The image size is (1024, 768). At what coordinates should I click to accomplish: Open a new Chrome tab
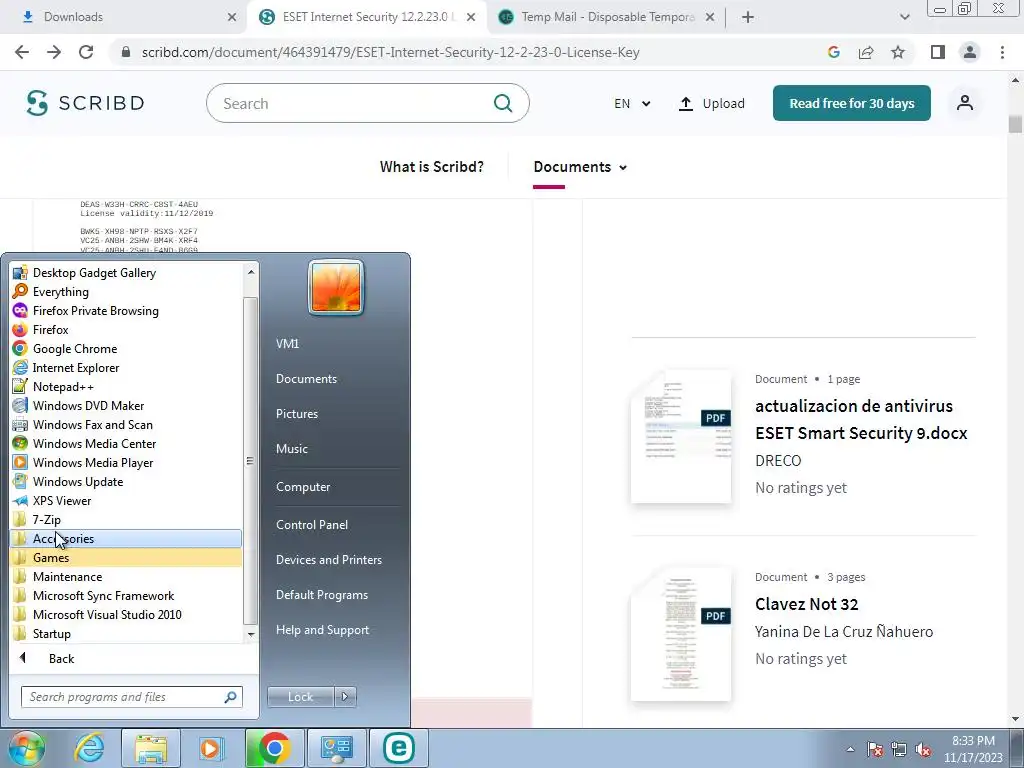coord(748,17)
